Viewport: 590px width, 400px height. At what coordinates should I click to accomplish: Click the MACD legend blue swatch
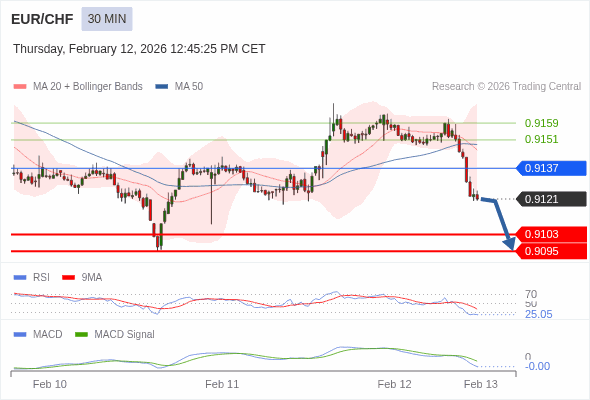[20, 335]
